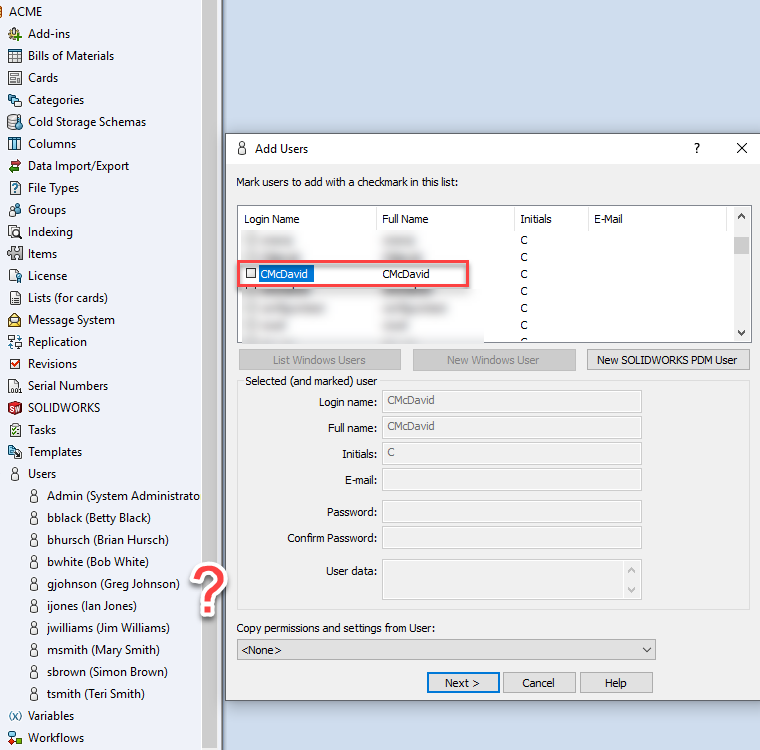Click the red SOLIDWORKS logo icon
The width and height of the screenshot is (760, 750).
pos(15,408)
